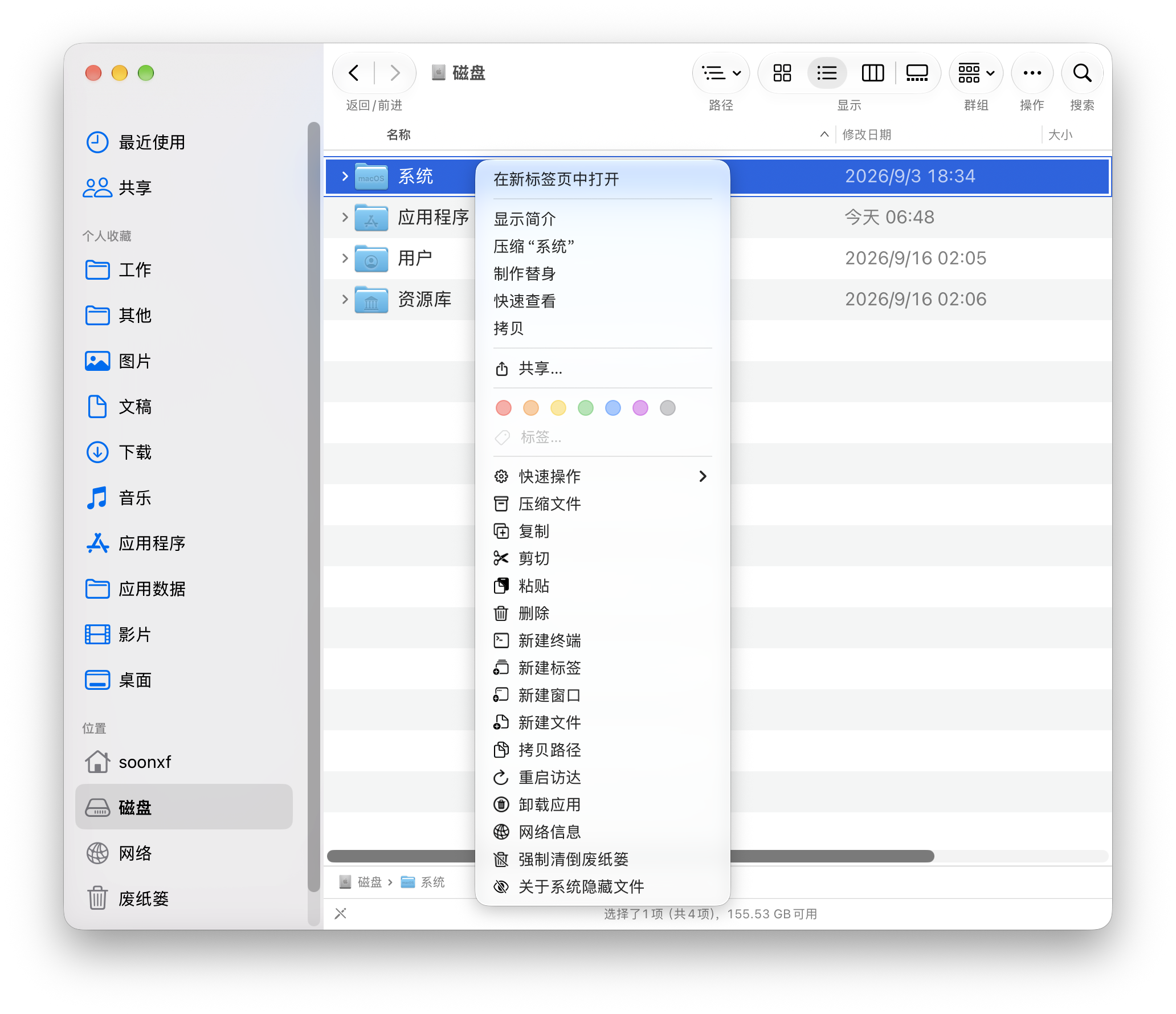Open soonxf home in sidebar

[184, 762]
